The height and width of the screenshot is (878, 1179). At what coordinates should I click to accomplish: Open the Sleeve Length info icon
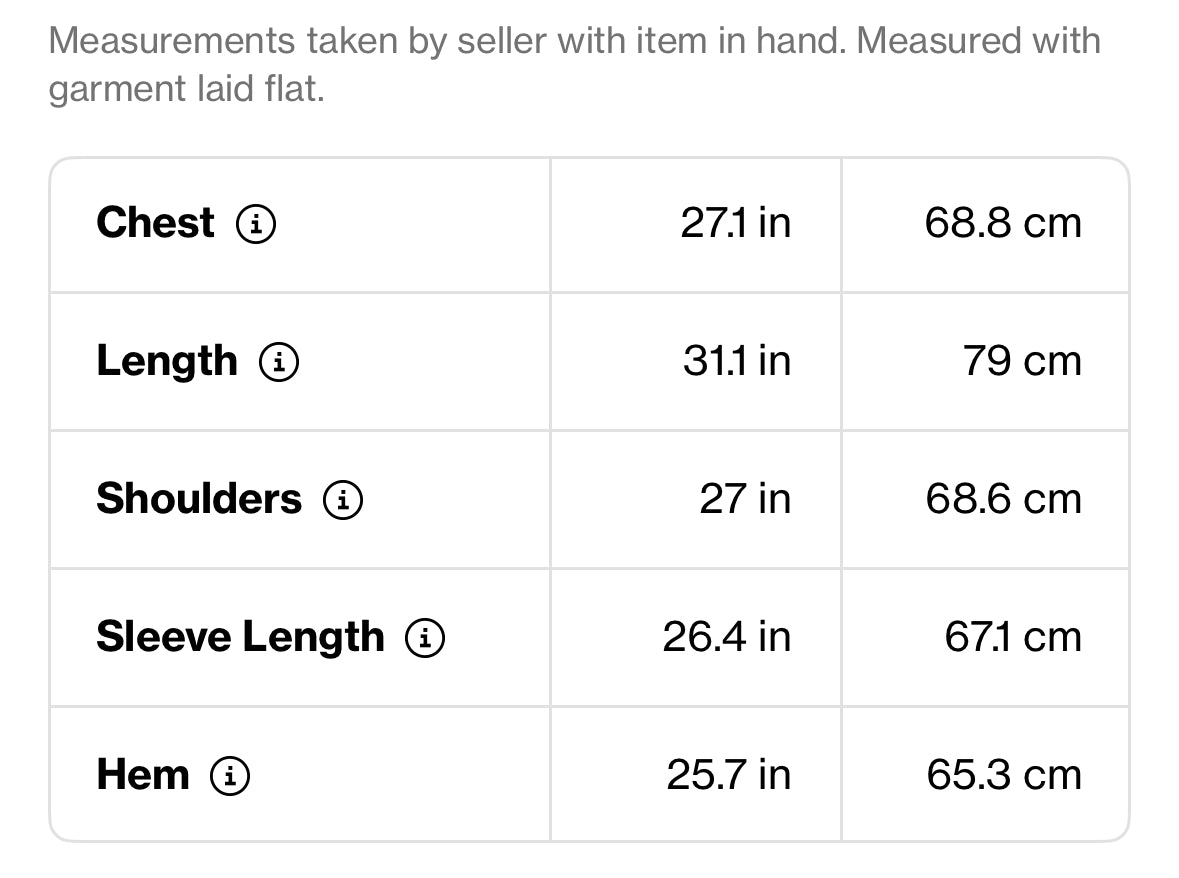pyautogui.click(x=425, y=637)
